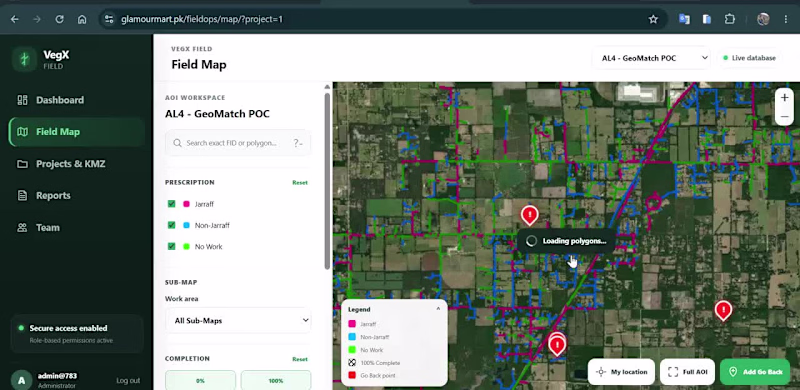This screenshot has width=800, height=390.
Task: Click the go-back marker near bottom legend
Action: tap(557, 345)
